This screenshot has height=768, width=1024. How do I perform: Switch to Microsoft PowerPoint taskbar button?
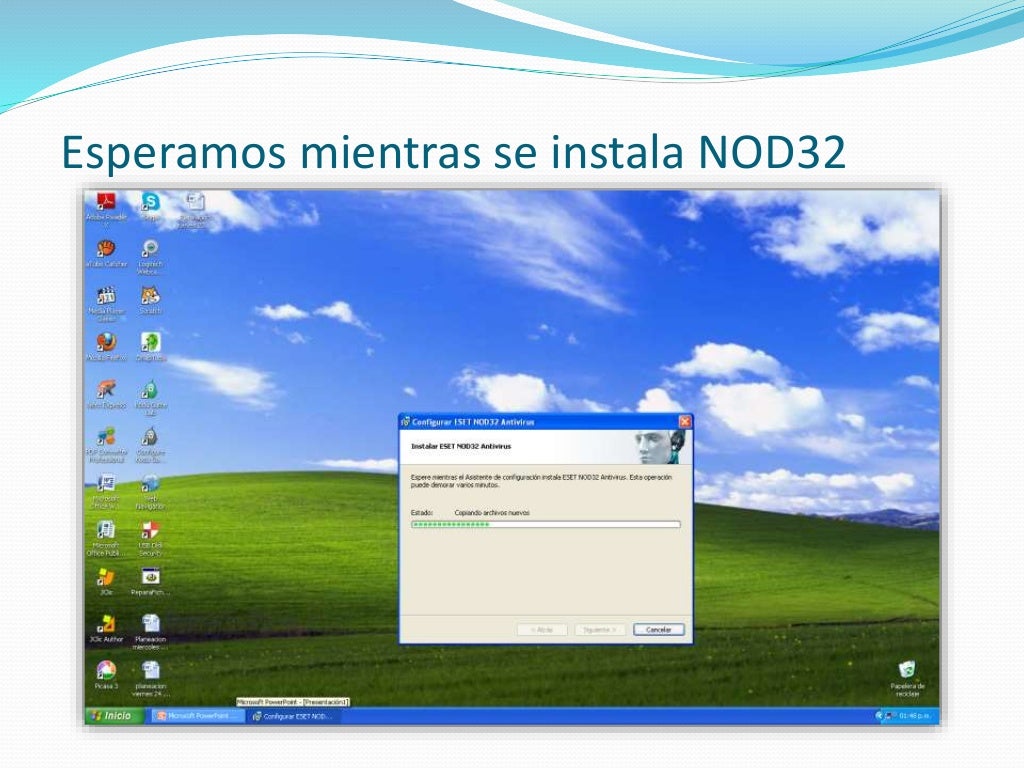coord(198,716)
